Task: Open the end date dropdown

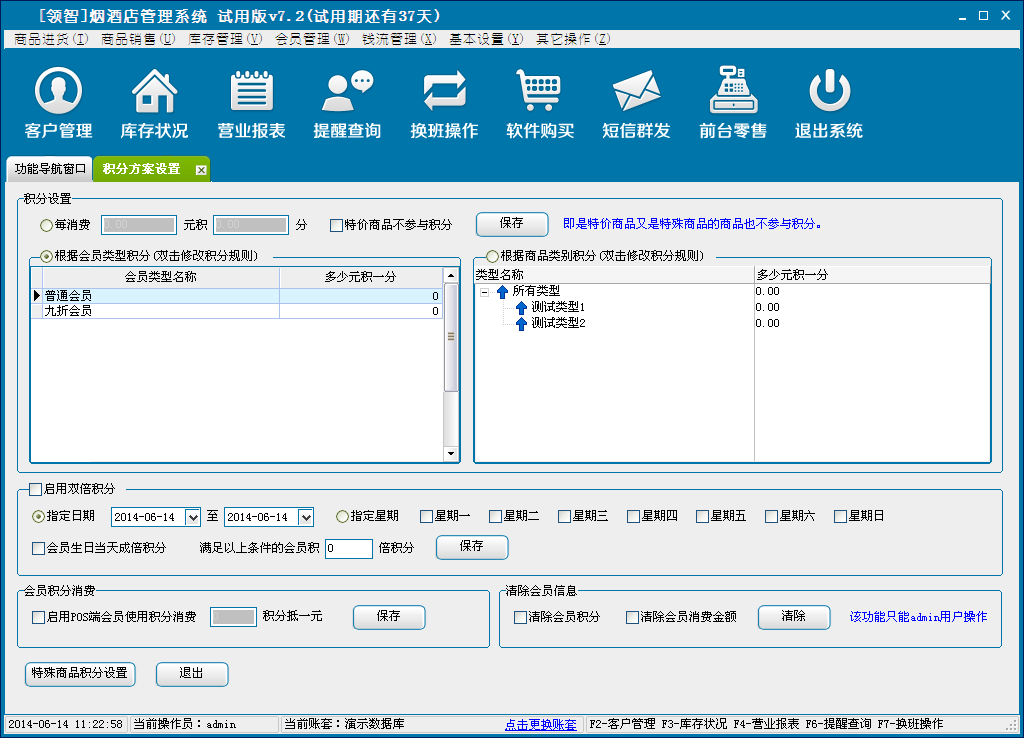Action: click(306, 517)
